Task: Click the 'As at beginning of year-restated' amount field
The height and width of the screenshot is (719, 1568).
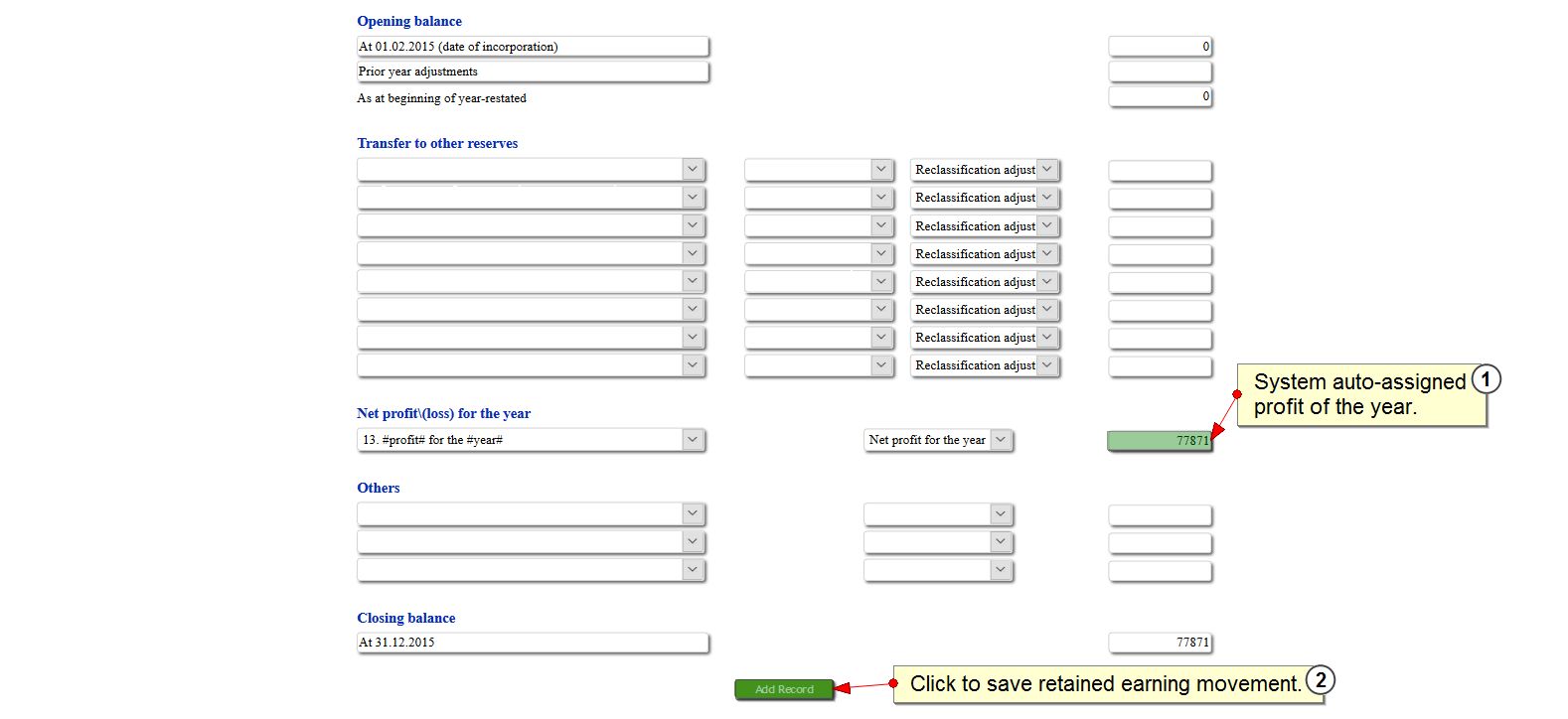Action: click(1160, 96)
